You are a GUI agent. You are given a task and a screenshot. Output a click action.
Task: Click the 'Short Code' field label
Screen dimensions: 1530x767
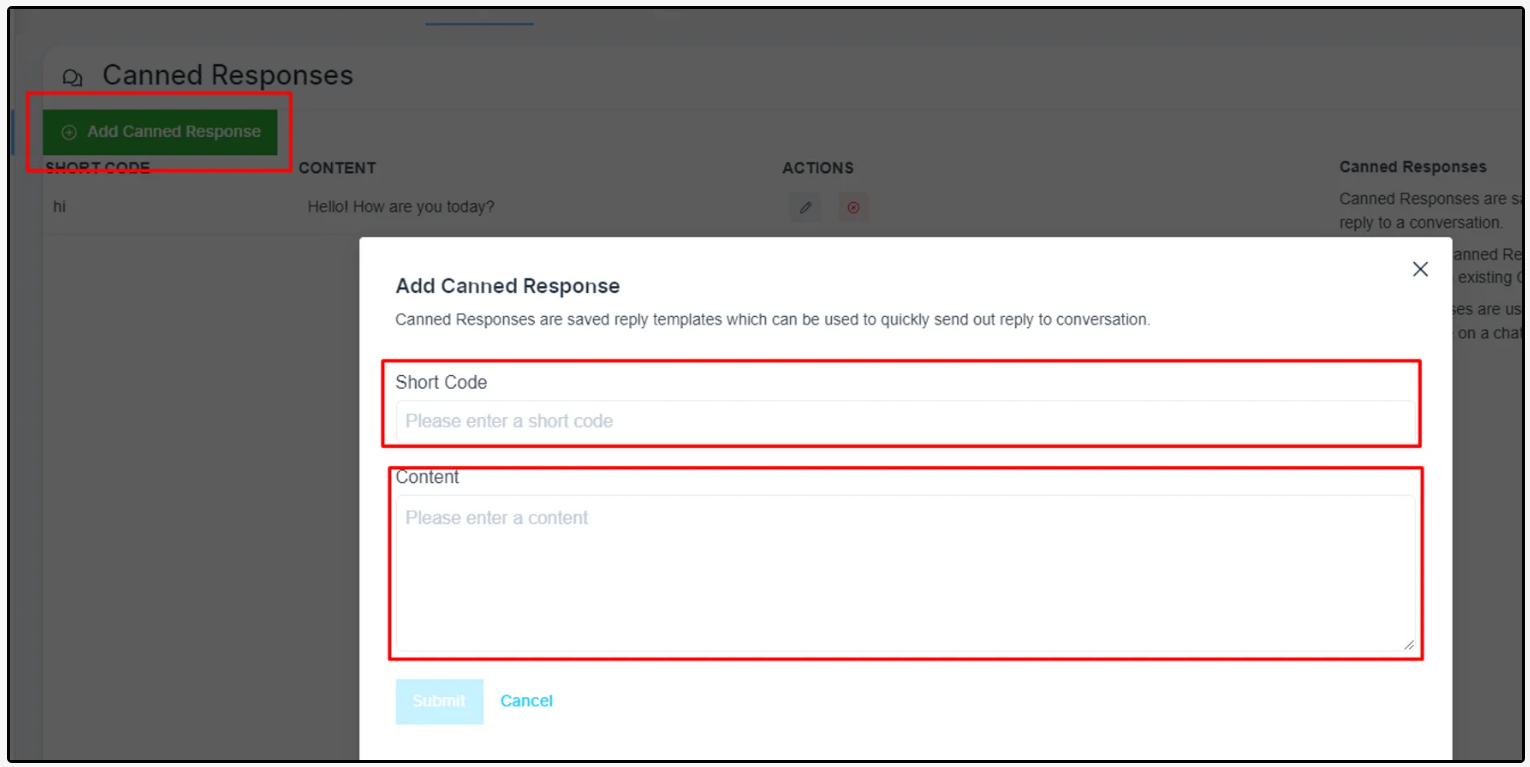click(441, 382)
